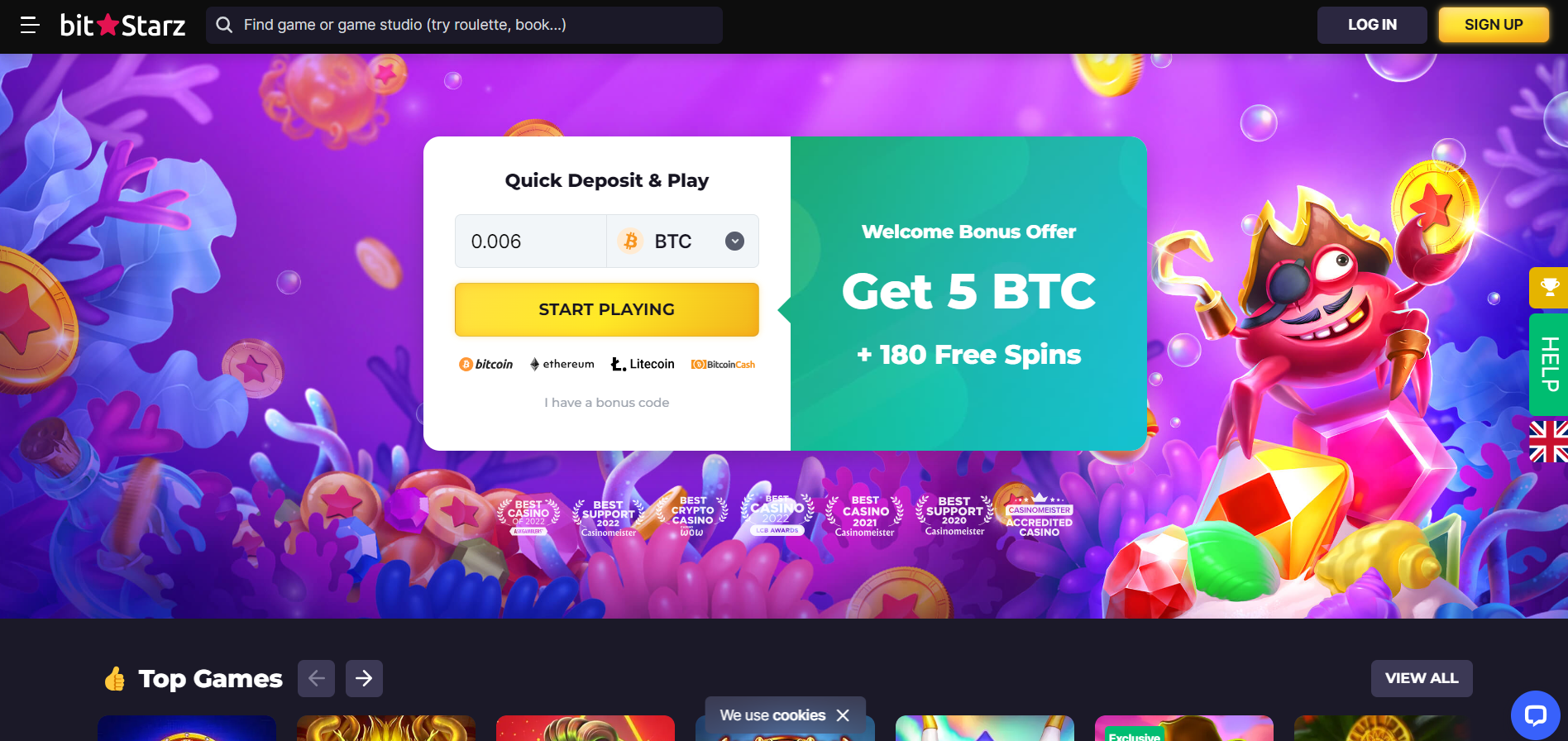Viewport: 1568px width, 741px height.
Task: Click the SIGN UP button
Action: (x=1494, y=25)
